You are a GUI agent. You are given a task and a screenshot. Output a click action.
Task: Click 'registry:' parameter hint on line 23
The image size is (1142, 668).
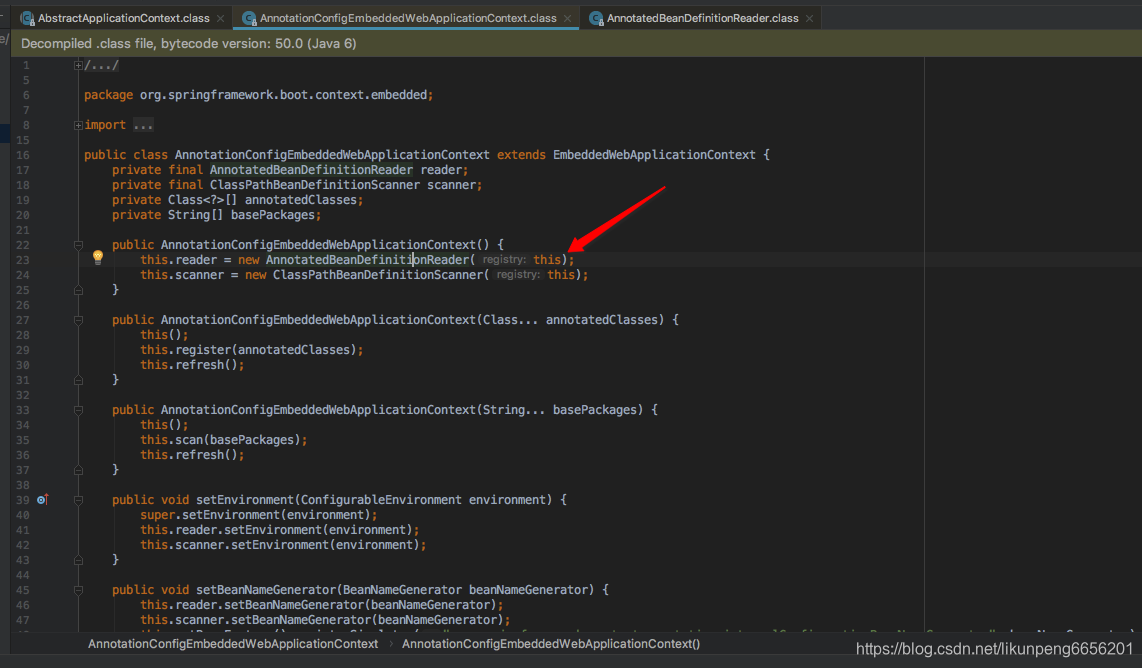[503, 259]
